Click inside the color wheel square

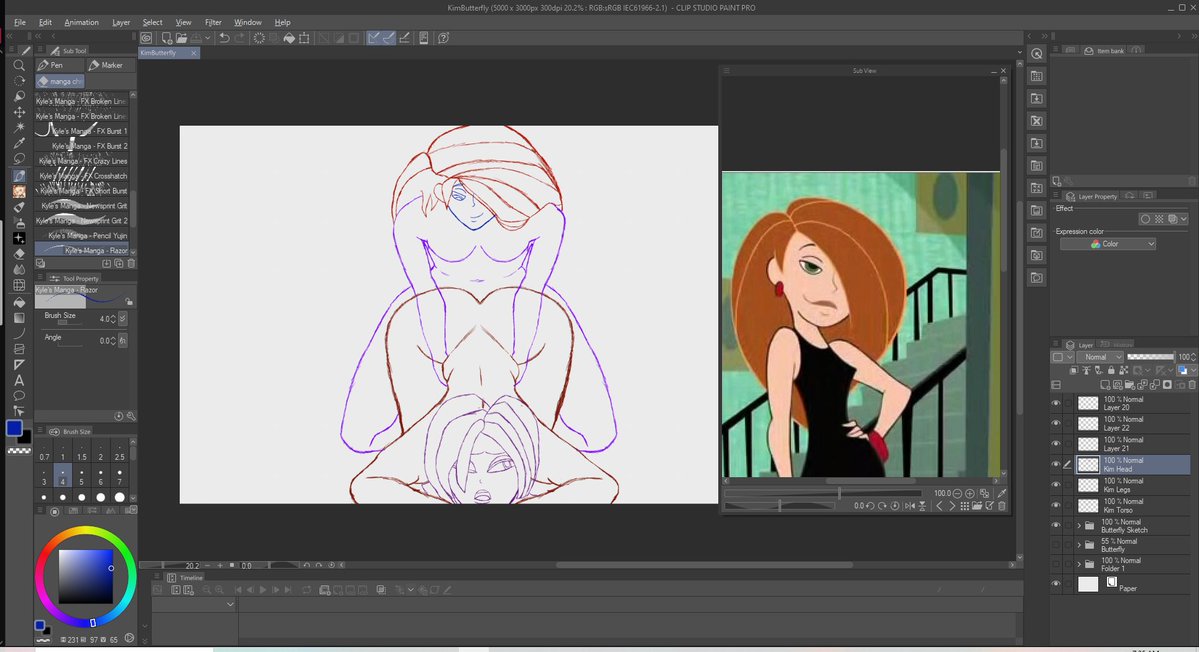click(86, 576)
